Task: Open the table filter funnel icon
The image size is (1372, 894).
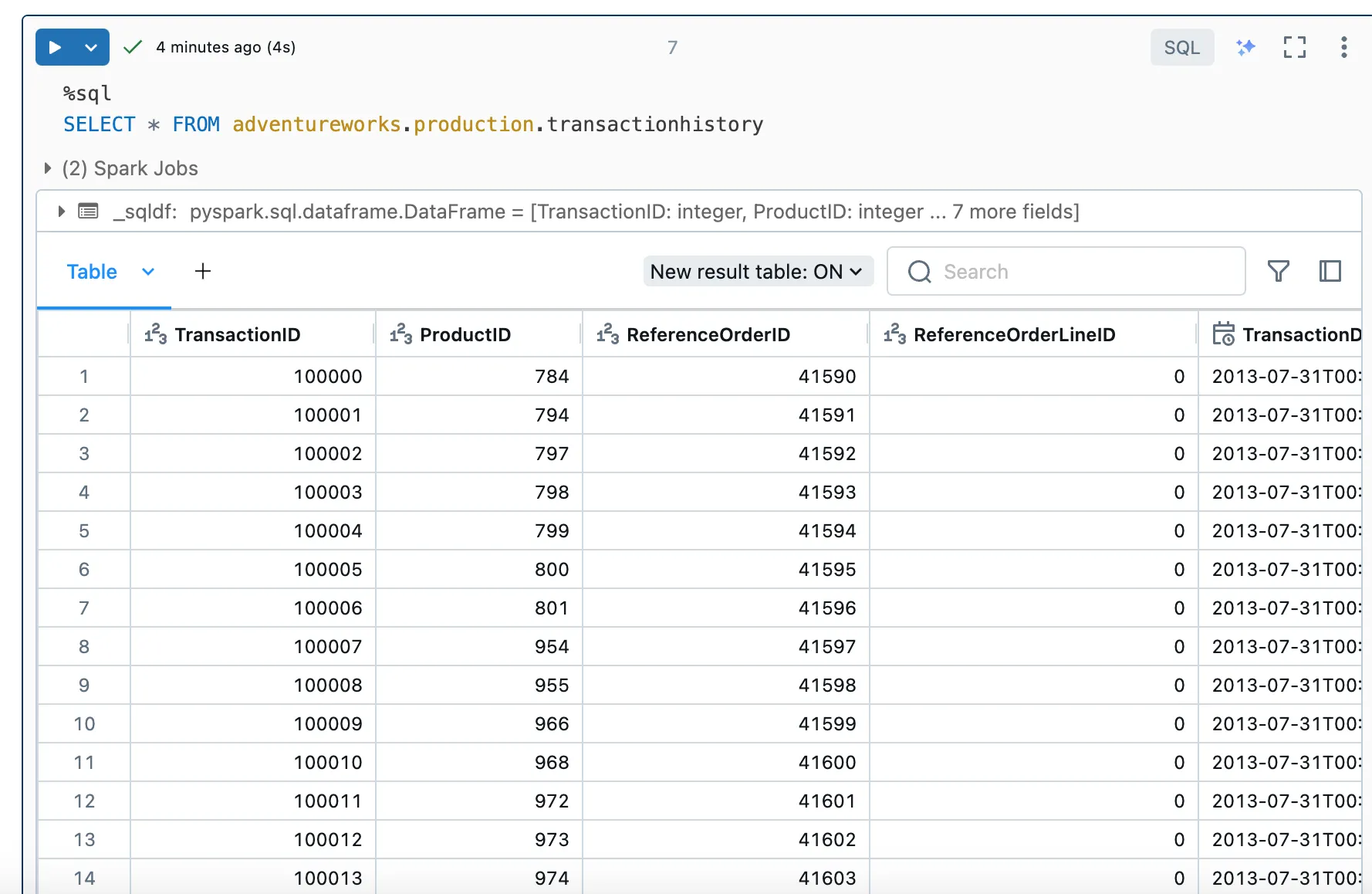Action: click(1278, 272)
